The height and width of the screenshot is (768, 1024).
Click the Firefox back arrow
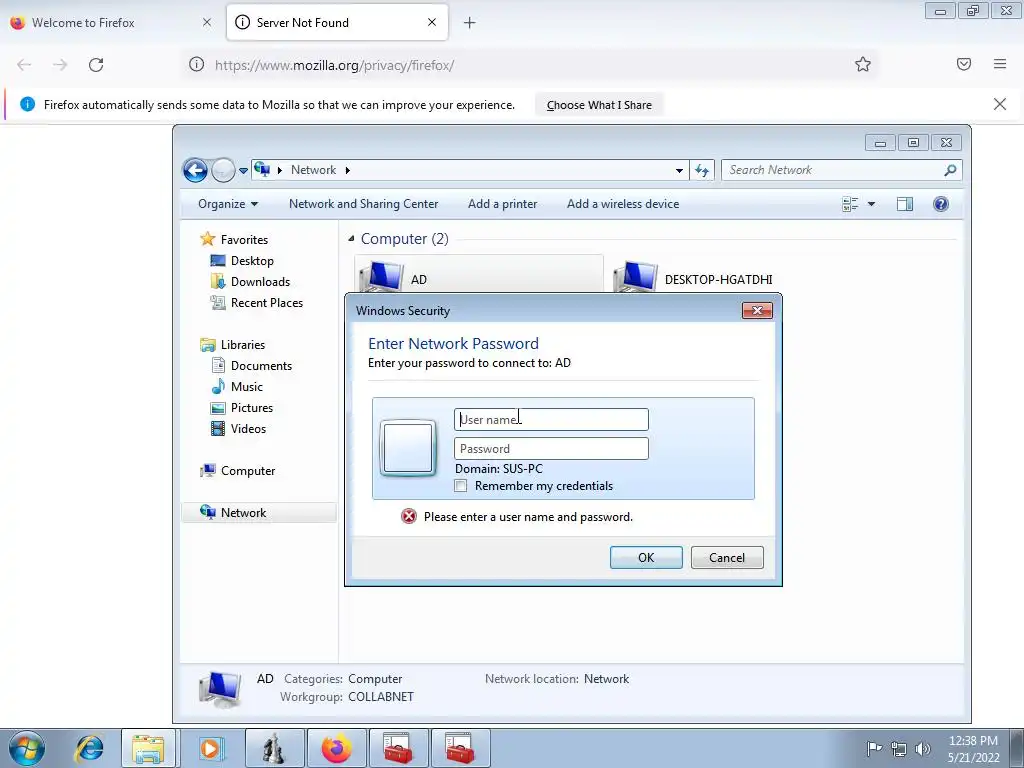tap(24, 65)
